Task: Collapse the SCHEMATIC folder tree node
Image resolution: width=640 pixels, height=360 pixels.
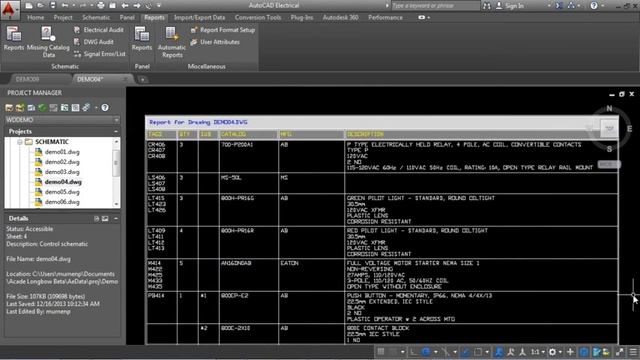Action: [x=20, y=142]
